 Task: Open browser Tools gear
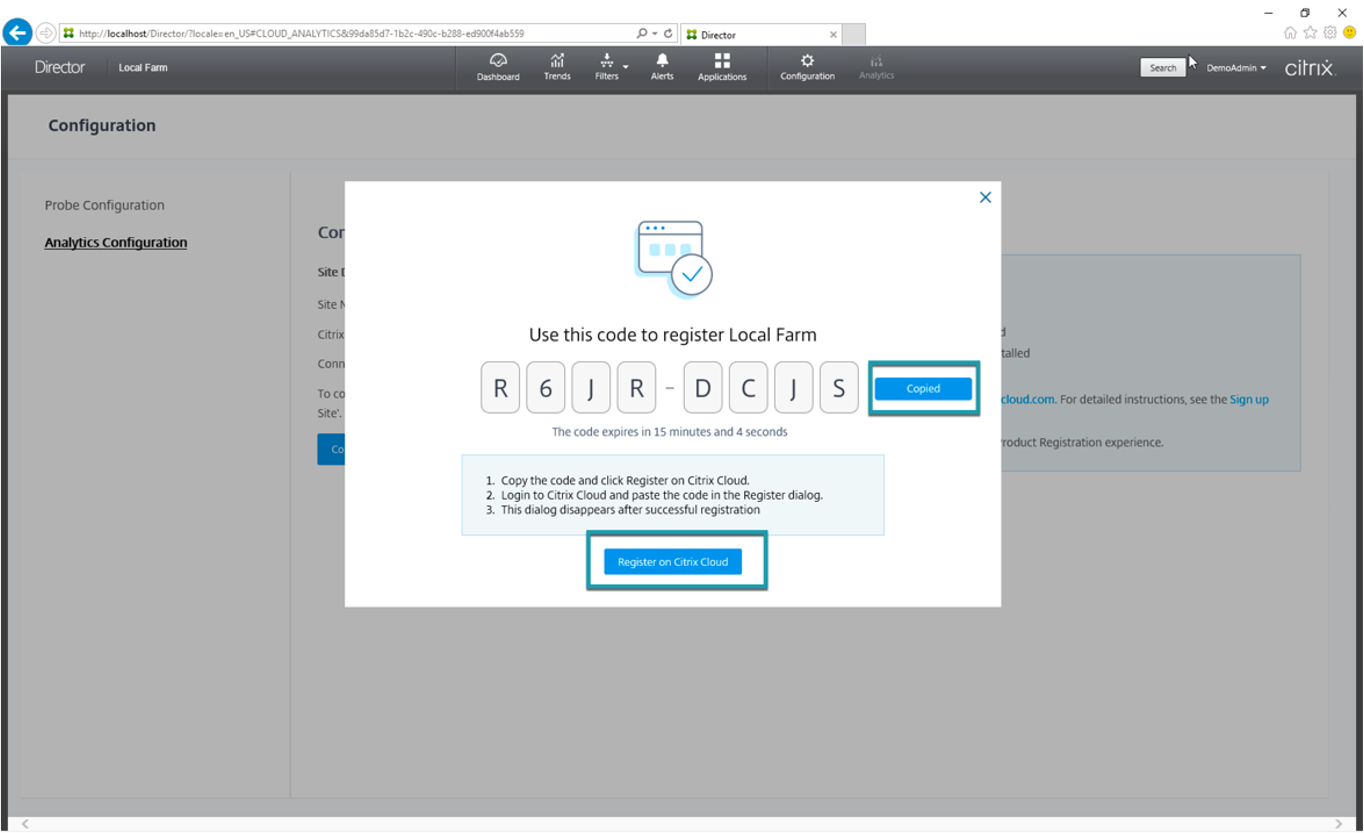click(1330, 33)
